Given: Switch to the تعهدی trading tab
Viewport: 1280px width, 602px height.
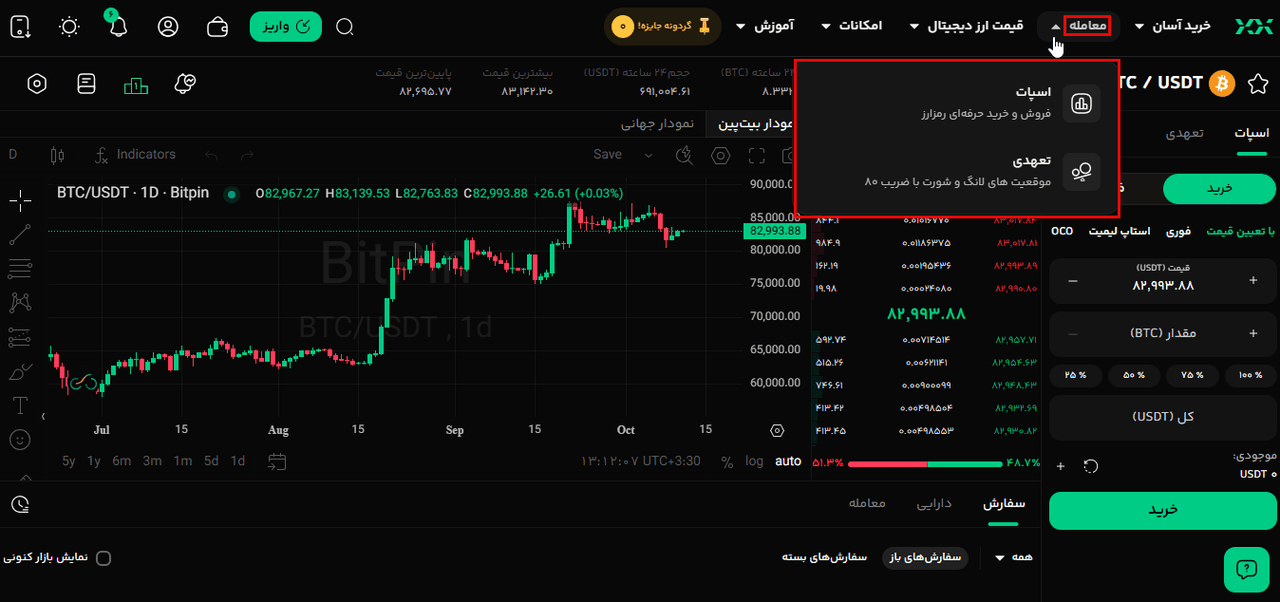Looking at the screenshot, I should click(x=1185, y=132).
